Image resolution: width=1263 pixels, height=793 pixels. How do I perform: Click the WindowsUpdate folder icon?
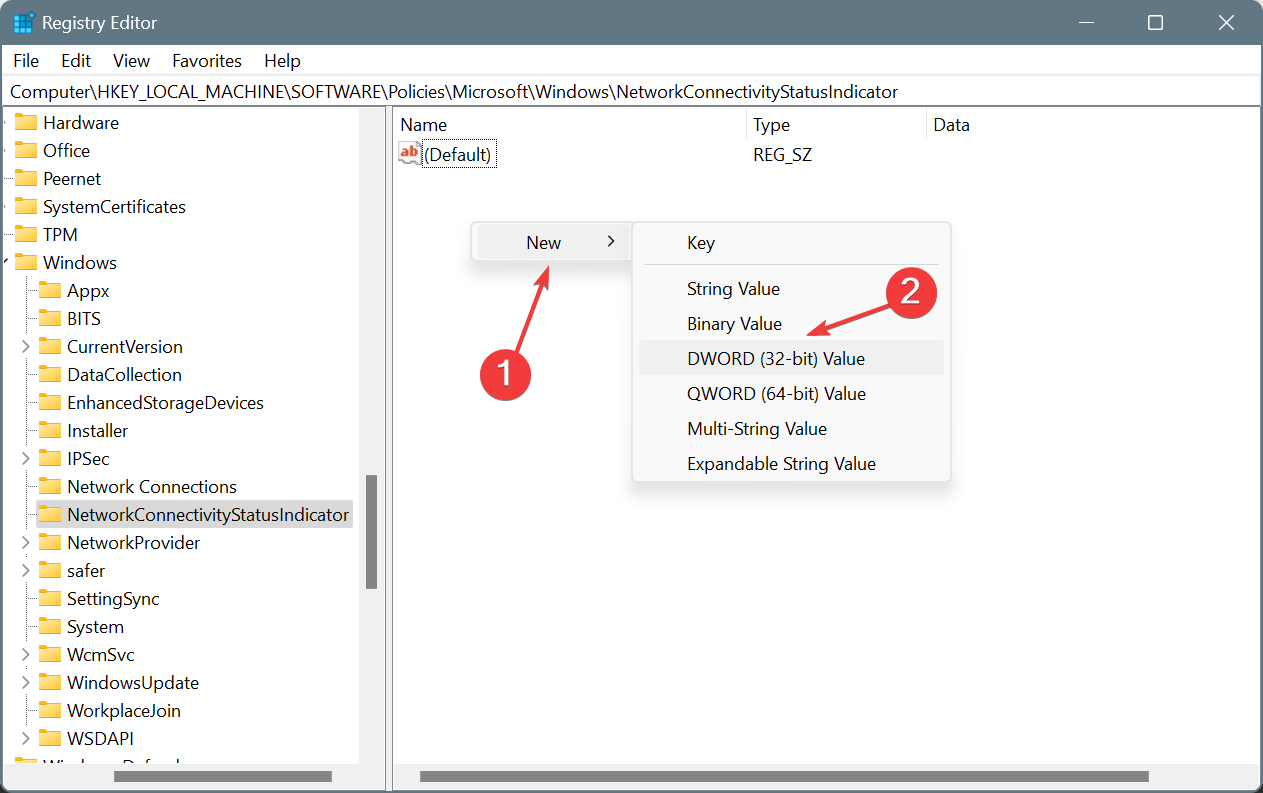pos(50,682)
